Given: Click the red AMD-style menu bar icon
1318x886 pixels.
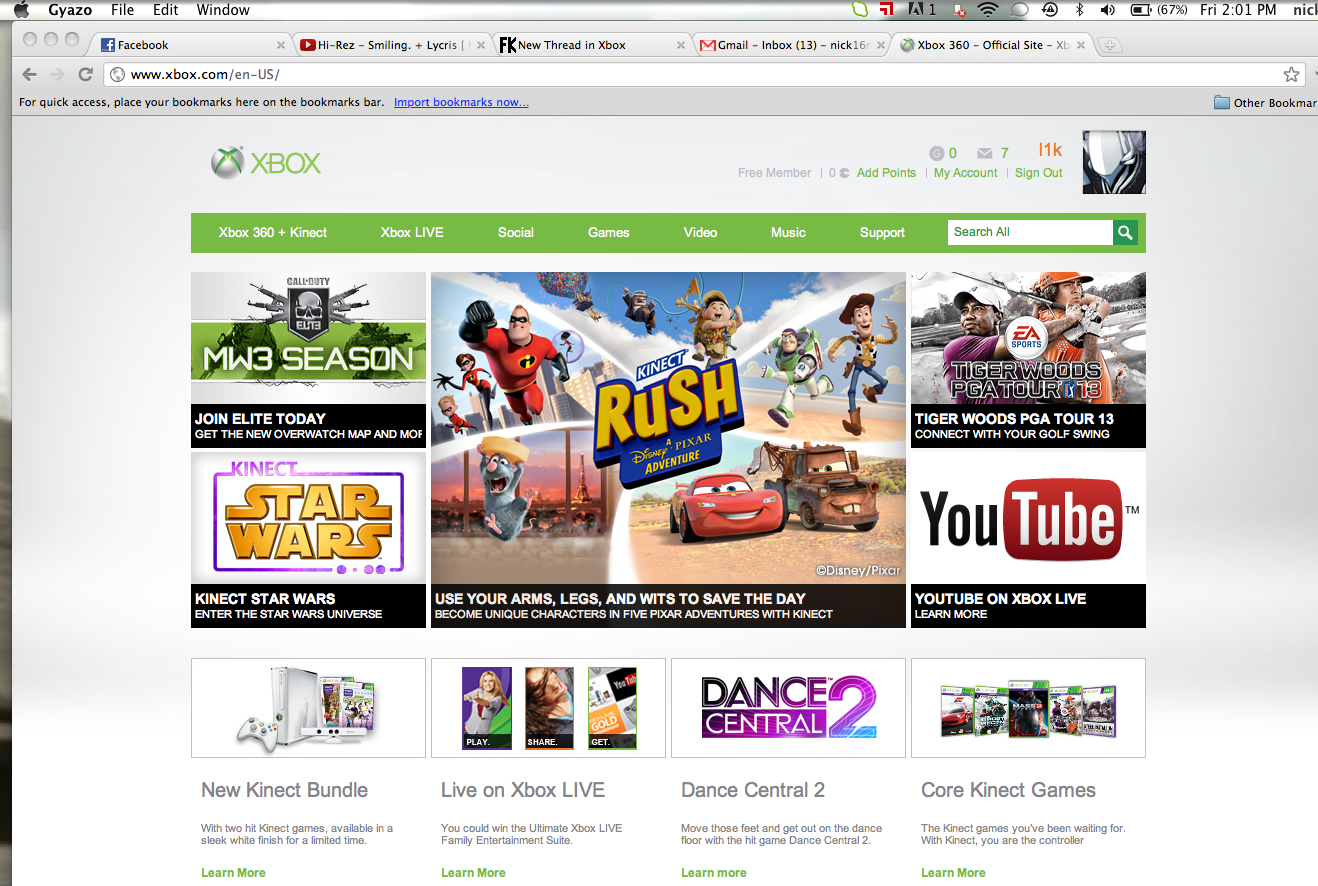Looking at the screenshot, I should pyautogui.click(x=886, y=10).
